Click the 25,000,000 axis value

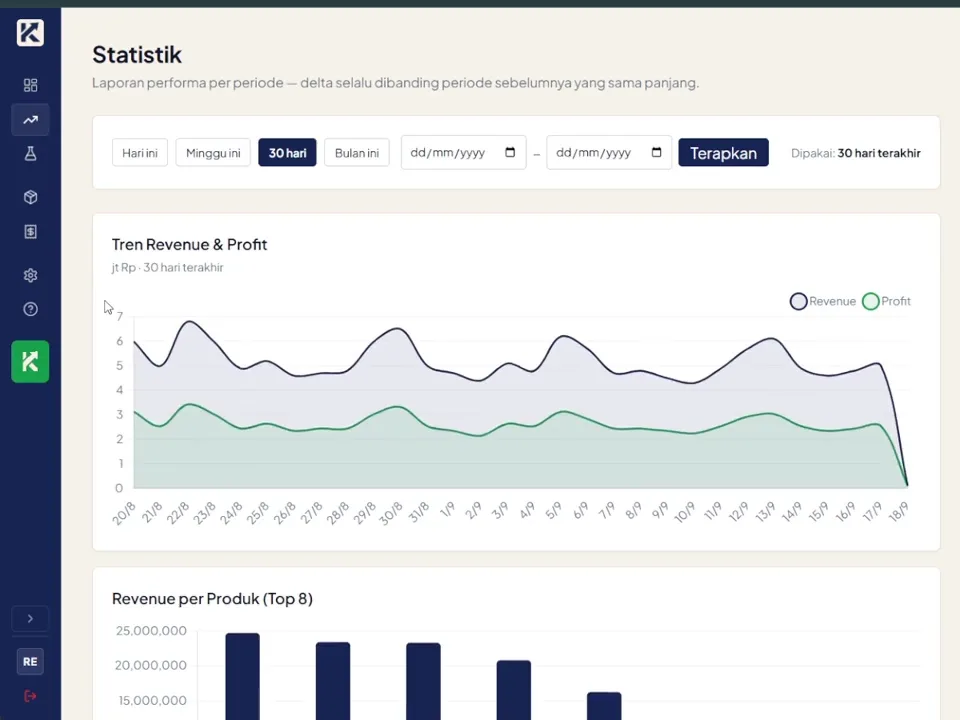pyautogui.click(x=151, y=631)
